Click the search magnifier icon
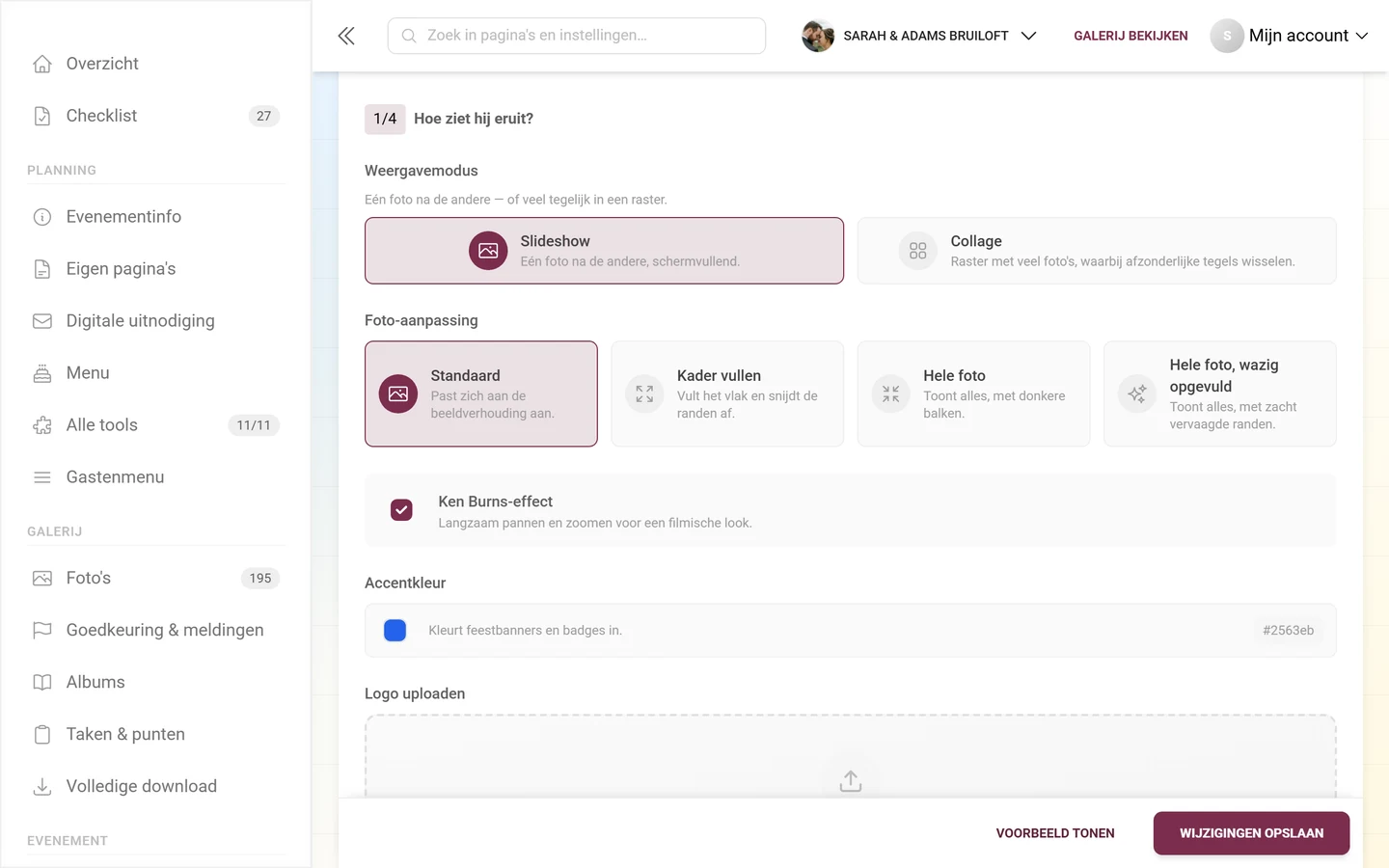This screenshot has width=1389, height=868. pos(409,36)
